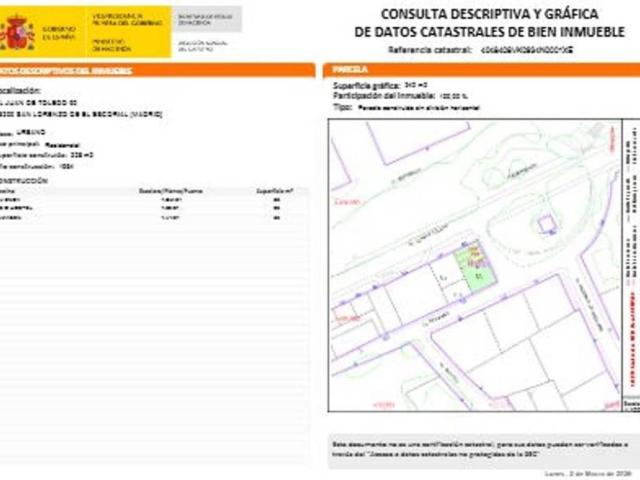Viewport: 640px width, 480px height.
Task: Click the orange descriptive data header on left
Action: click(x=158, y=70)
